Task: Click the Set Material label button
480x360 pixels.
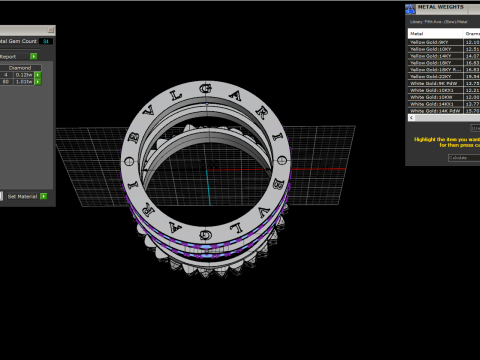Action: click(x=22, y=196)
